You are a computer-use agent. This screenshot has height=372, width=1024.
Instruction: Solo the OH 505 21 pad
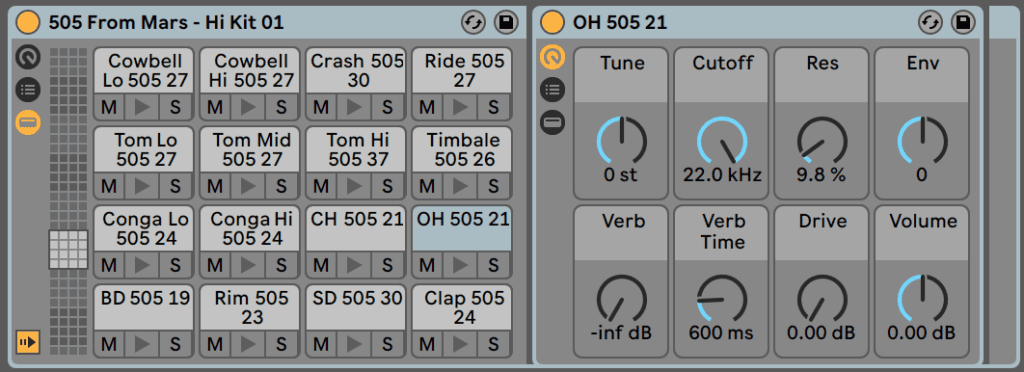click(x=493, y=265)
